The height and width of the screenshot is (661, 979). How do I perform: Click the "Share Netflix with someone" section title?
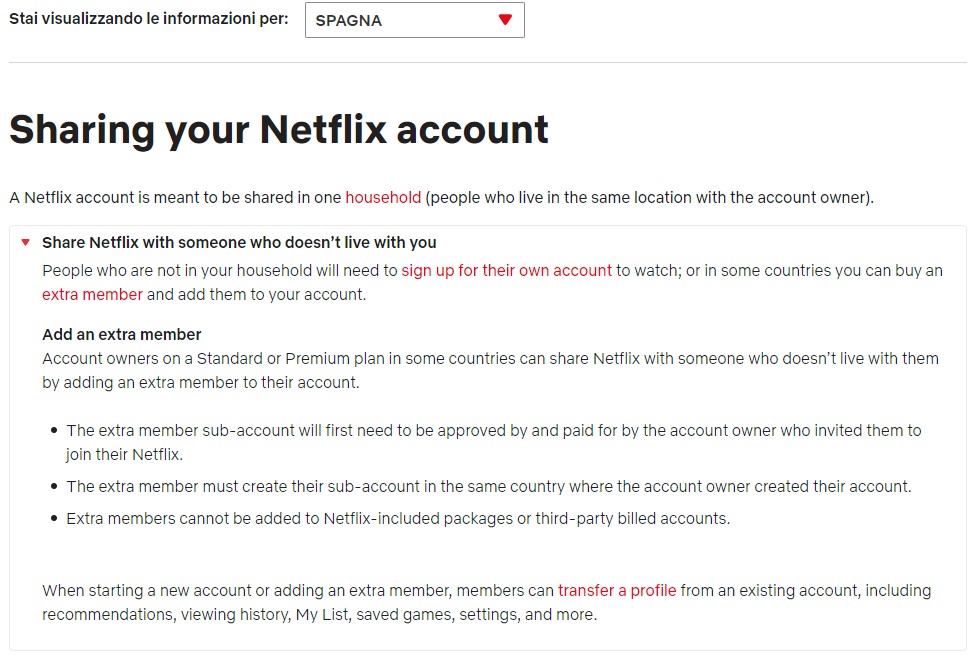tap(239, 243)
